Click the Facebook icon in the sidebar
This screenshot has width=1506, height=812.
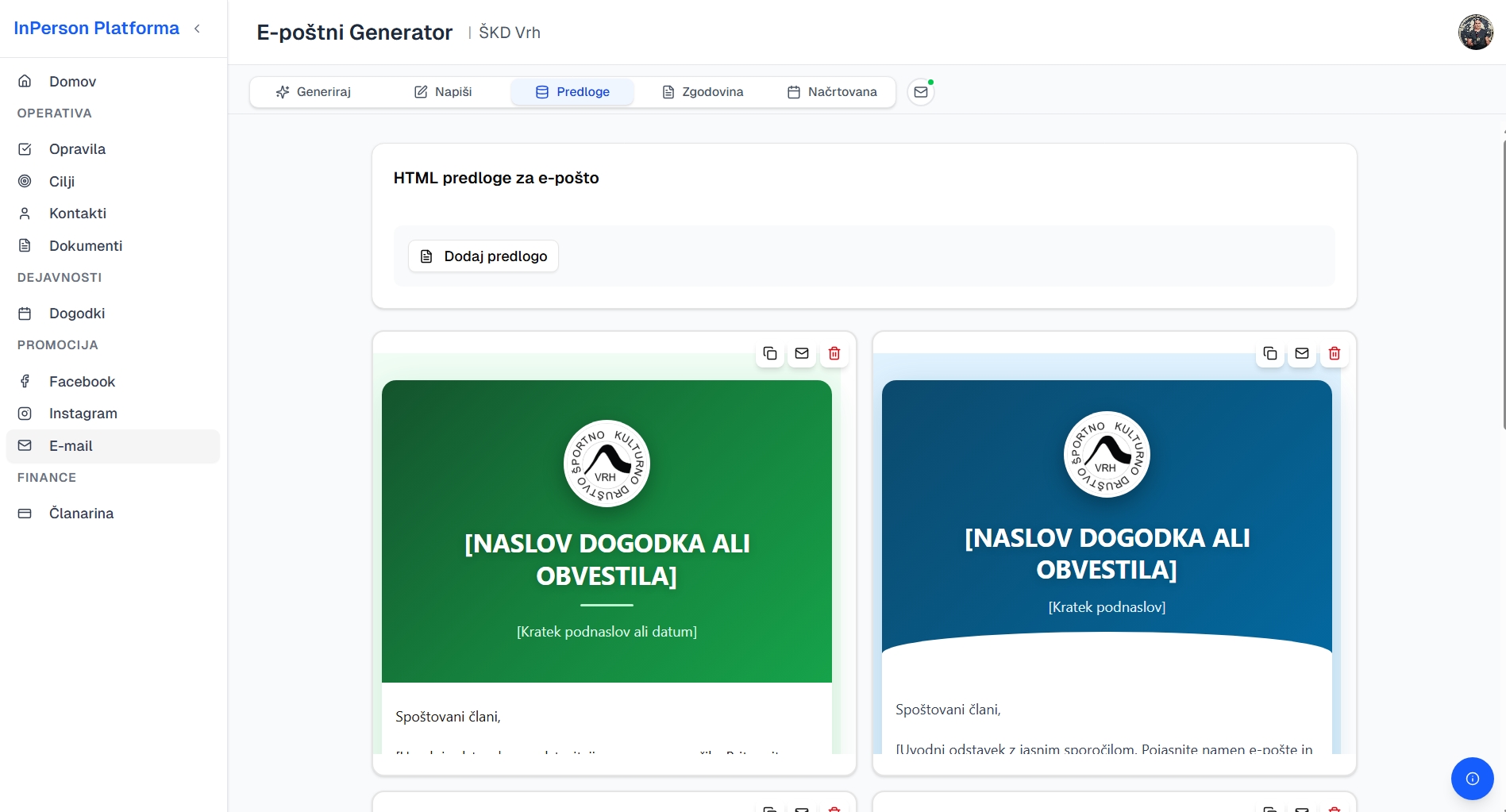point(25,382)
